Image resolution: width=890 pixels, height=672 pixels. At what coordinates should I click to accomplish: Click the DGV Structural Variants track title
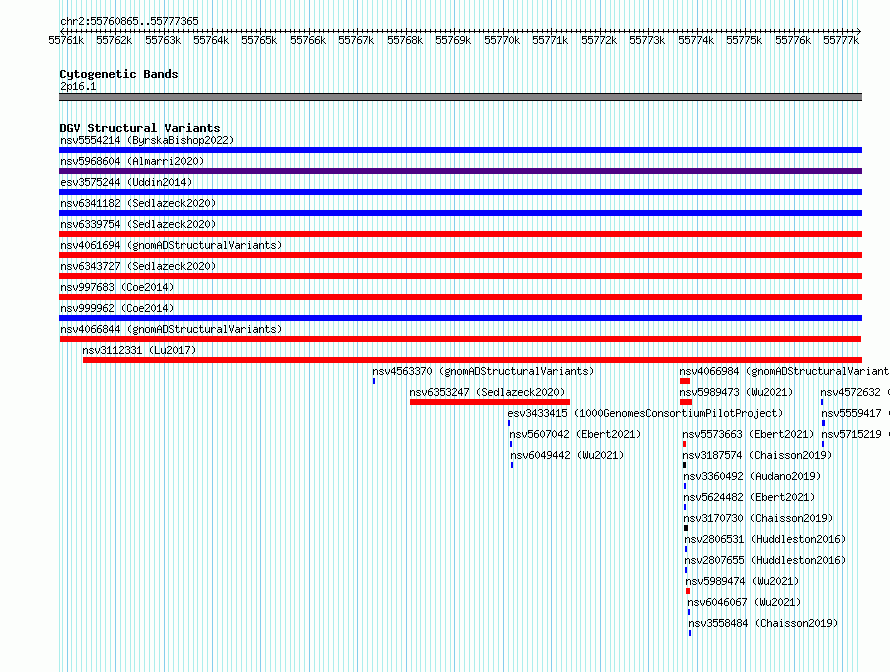tap(140, 128)
